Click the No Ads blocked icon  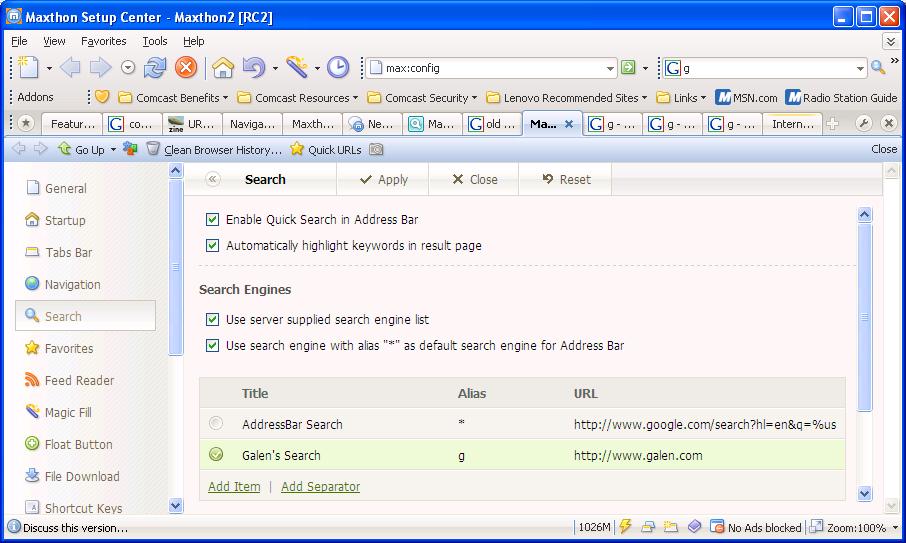tap(717, 526)
